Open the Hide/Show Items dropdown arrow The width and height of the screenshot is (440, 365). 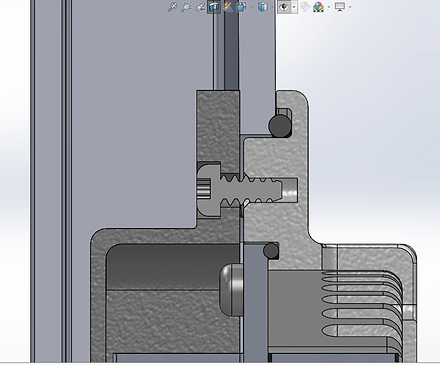pyautogui.click(x=294, y=7)
